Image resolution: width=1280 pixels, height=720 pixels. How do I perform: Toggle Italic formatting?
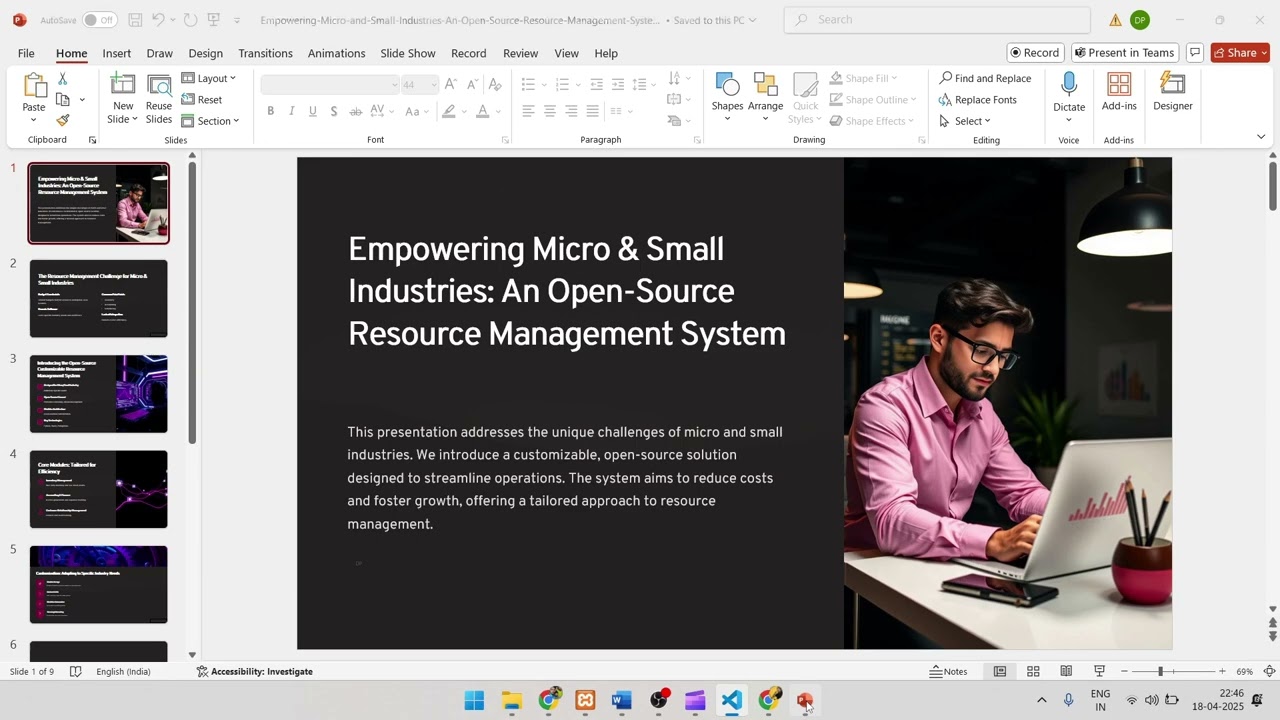(x=292, y=111)
